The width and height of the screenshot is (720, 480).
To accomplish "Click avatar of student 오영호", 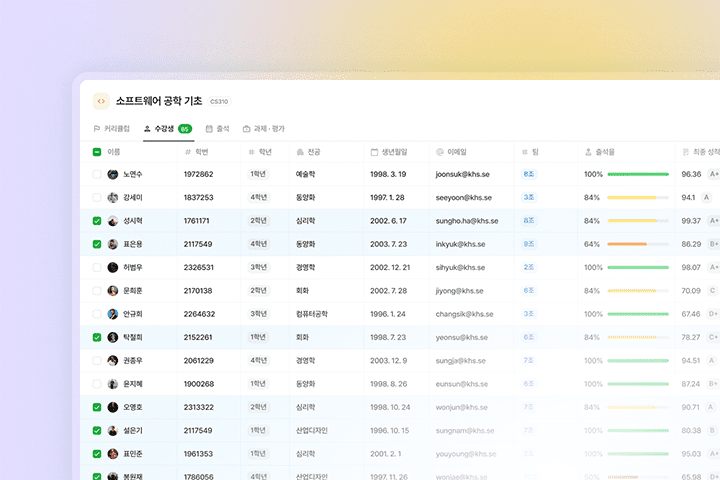I will [x=112, y=407].
